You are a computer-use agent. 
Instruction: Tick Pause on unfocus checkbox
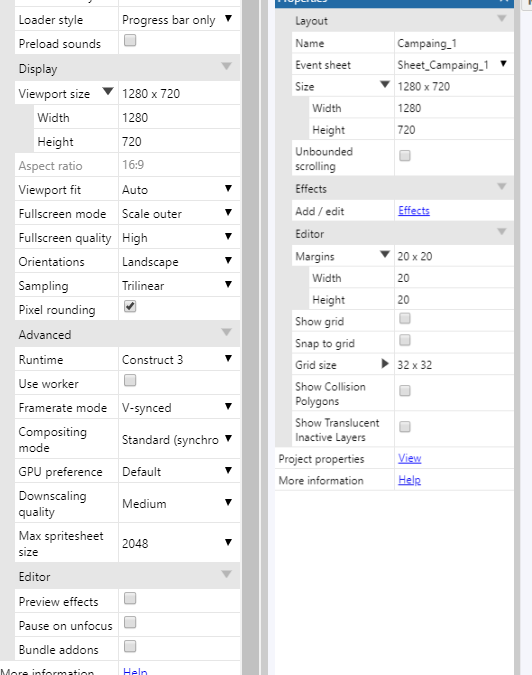coord(130,622)
